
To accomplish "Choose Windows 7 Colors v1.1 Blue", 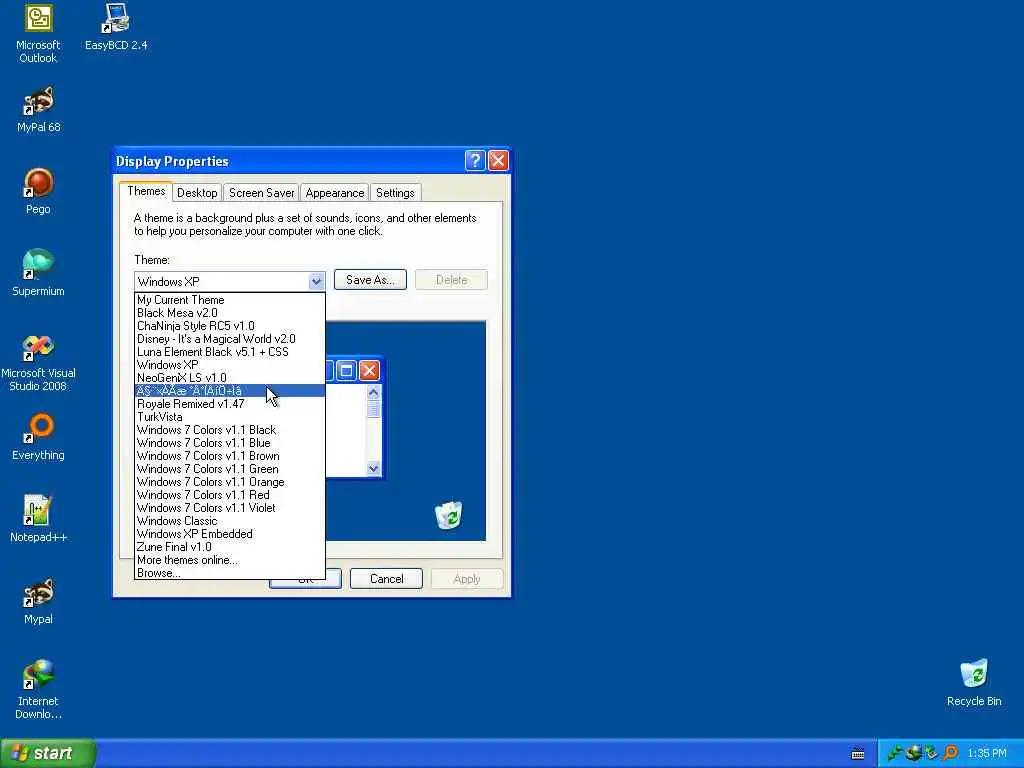I will point(229,443).
